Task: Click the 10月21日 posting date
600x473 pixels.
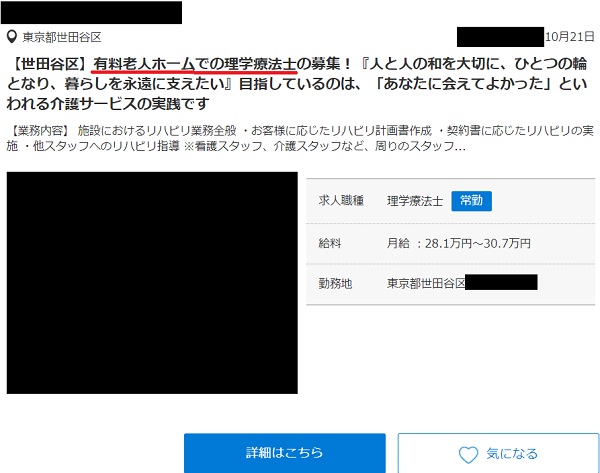Action: pyautogui.click(x=569, y=37)
